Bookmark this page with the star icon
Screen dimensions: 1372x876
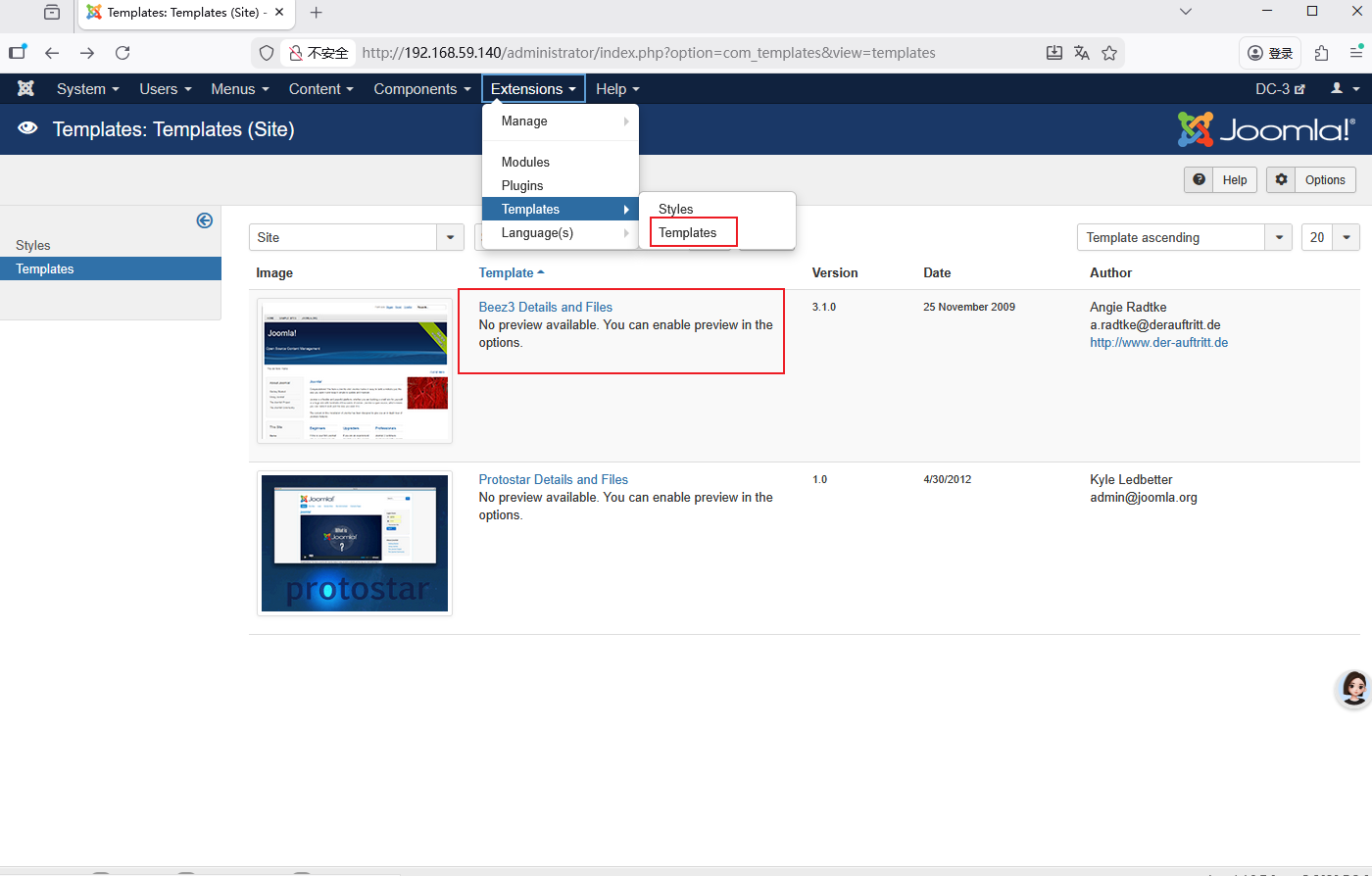pyautogui.click(x=1109, y=53)
